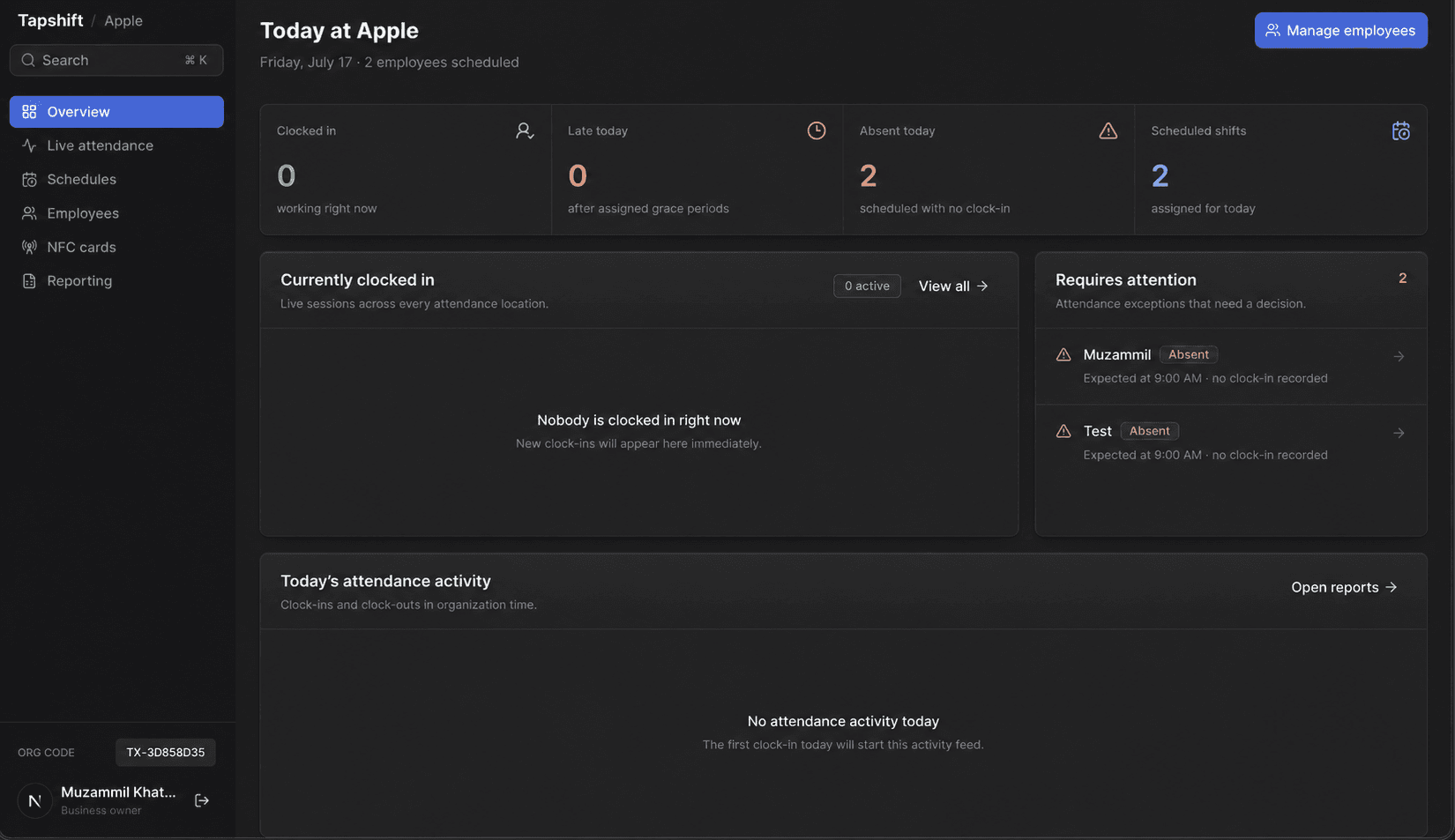Click the Absent today warning triangle icon
Screen dimensions: 1455x840
[x=1108, y=130]
